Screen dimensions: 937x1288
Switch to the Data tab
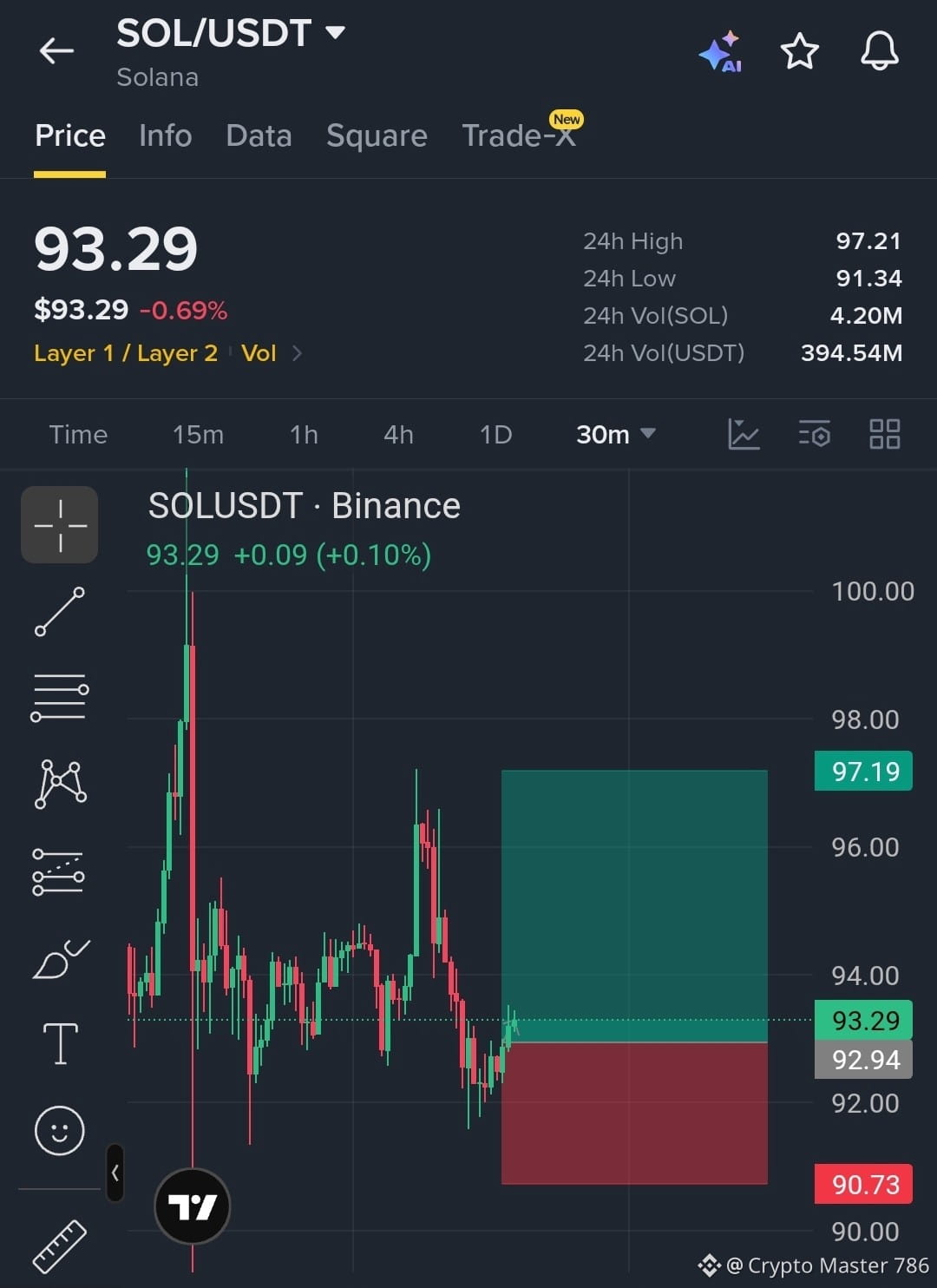tap(259, 135)
